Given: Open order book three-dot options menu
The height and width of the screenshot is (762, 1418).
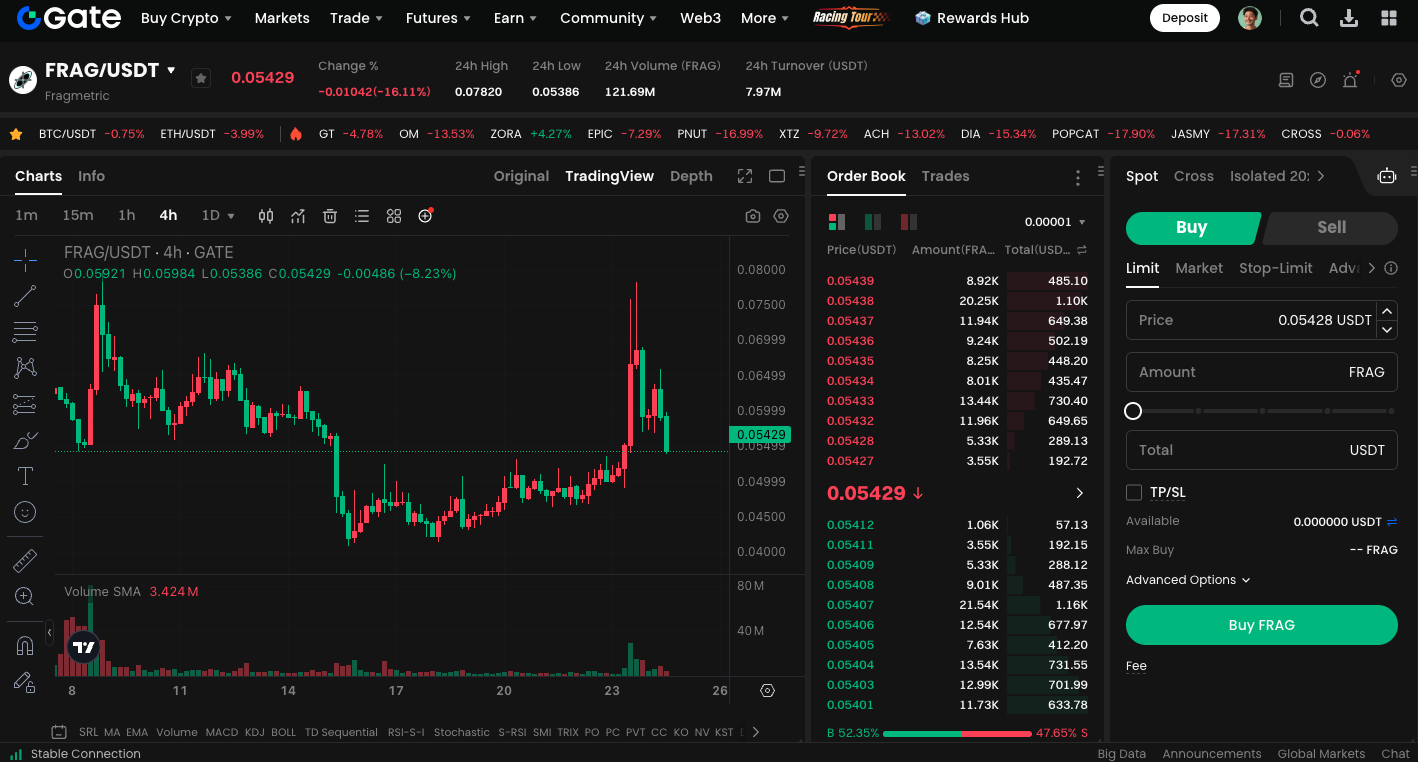Looking at the screenshot, I should click(x=1078, y=178).
